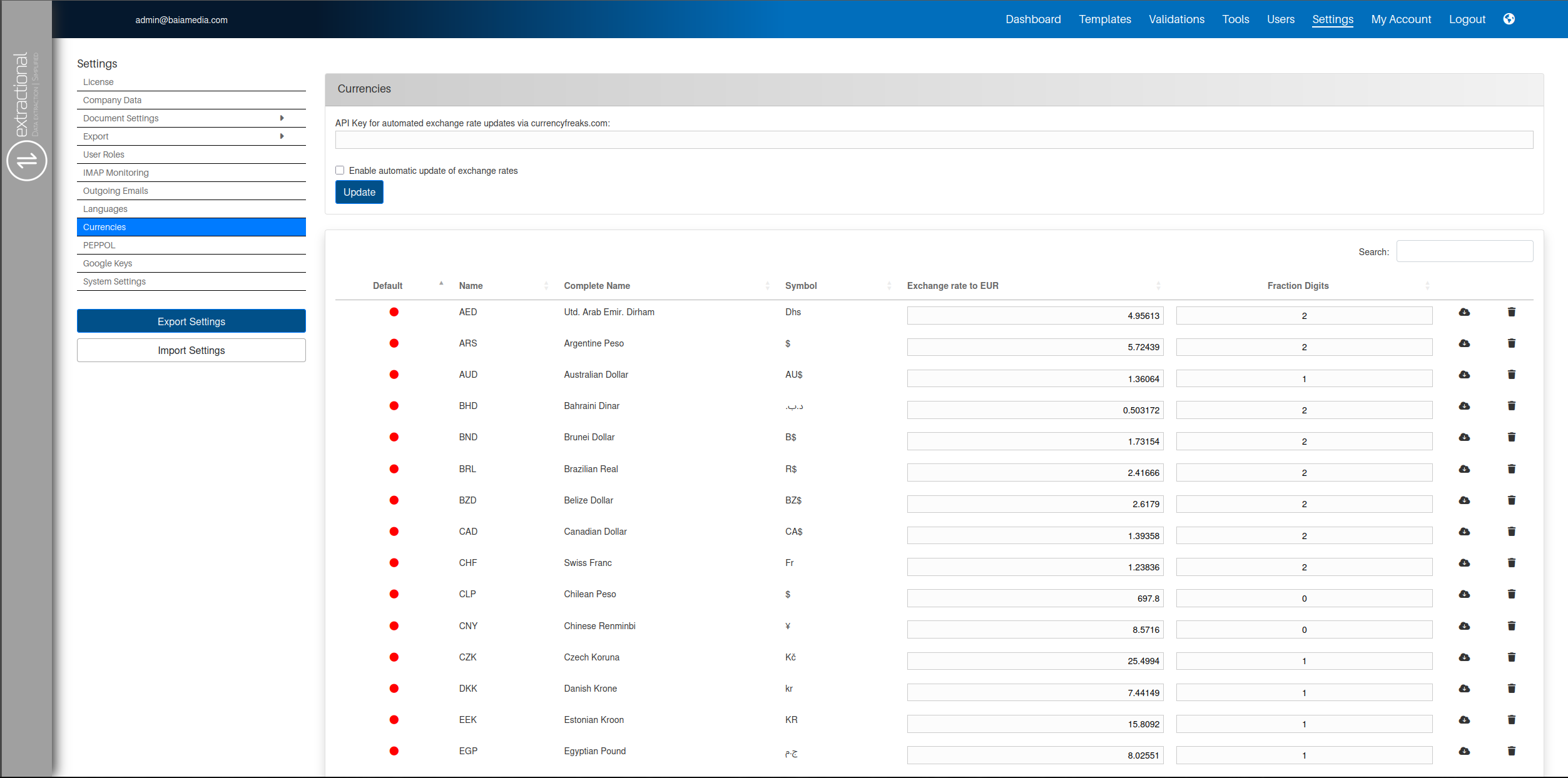The width and height of the screenshot is (1568, 778).
Task: Click the currency Search input field
Action: (x=1464, y=251)
